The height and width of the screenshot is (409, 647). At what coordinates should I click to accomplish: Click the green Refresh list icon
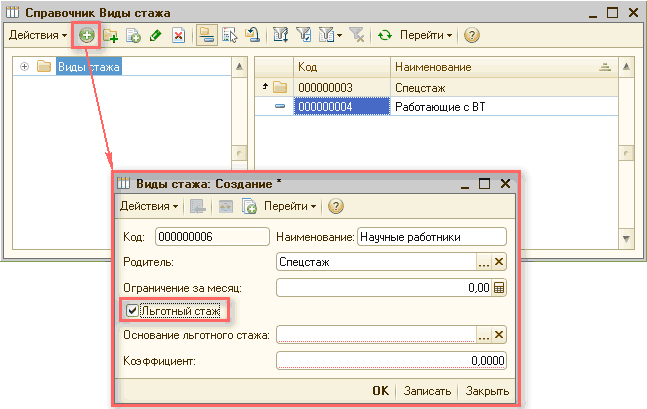(384, 35)
